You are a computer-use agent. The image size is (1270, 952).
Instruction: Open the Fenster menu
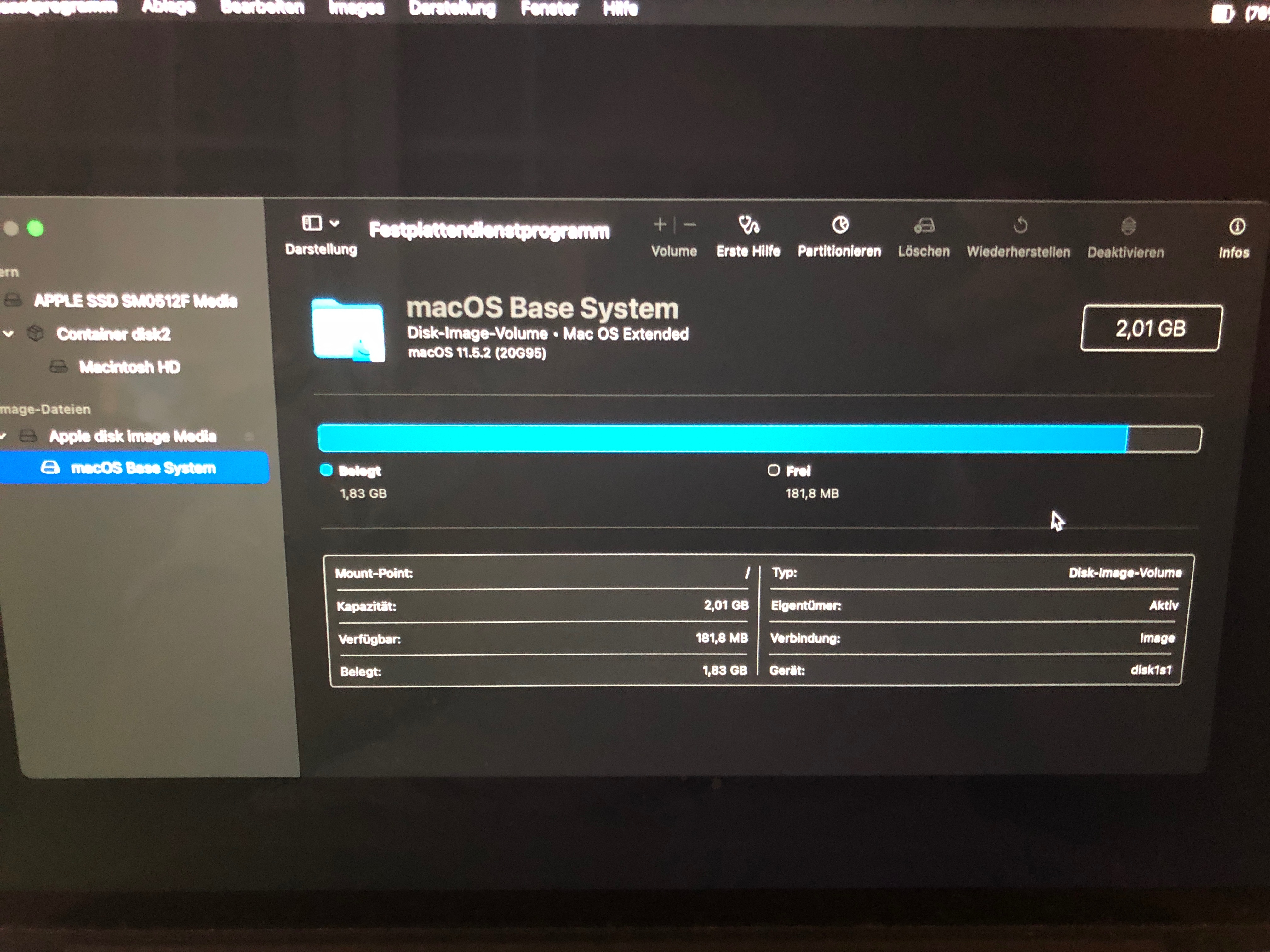pos(549,8)
